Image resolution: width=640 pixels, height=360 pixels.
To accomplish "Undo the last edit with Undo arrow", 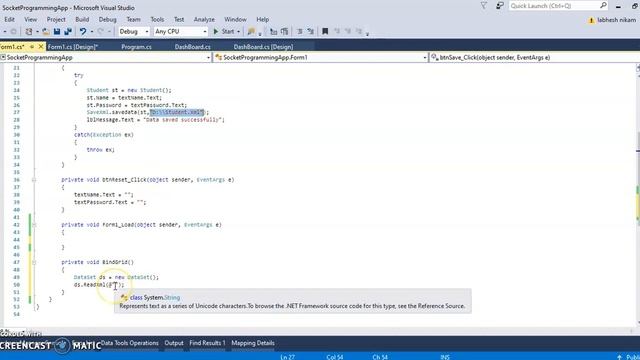I will pos(83,31).
